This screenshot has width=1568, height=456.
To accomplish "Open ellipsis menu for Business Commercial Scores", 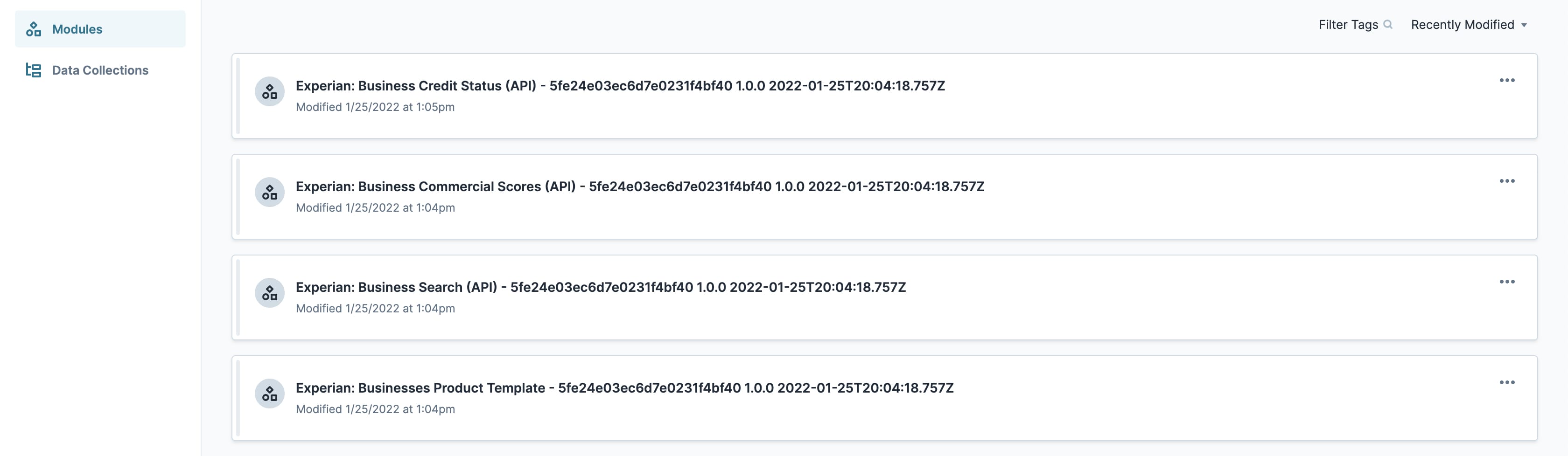I will 1507,181.
